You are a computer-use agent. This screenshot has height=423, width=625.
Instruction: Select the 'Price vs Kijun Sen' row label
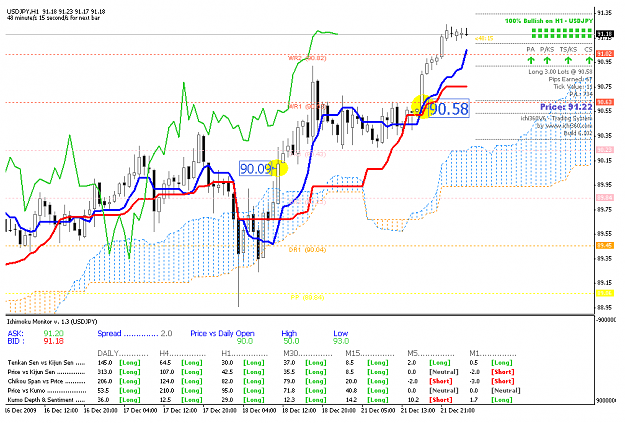tap(46, 372)
